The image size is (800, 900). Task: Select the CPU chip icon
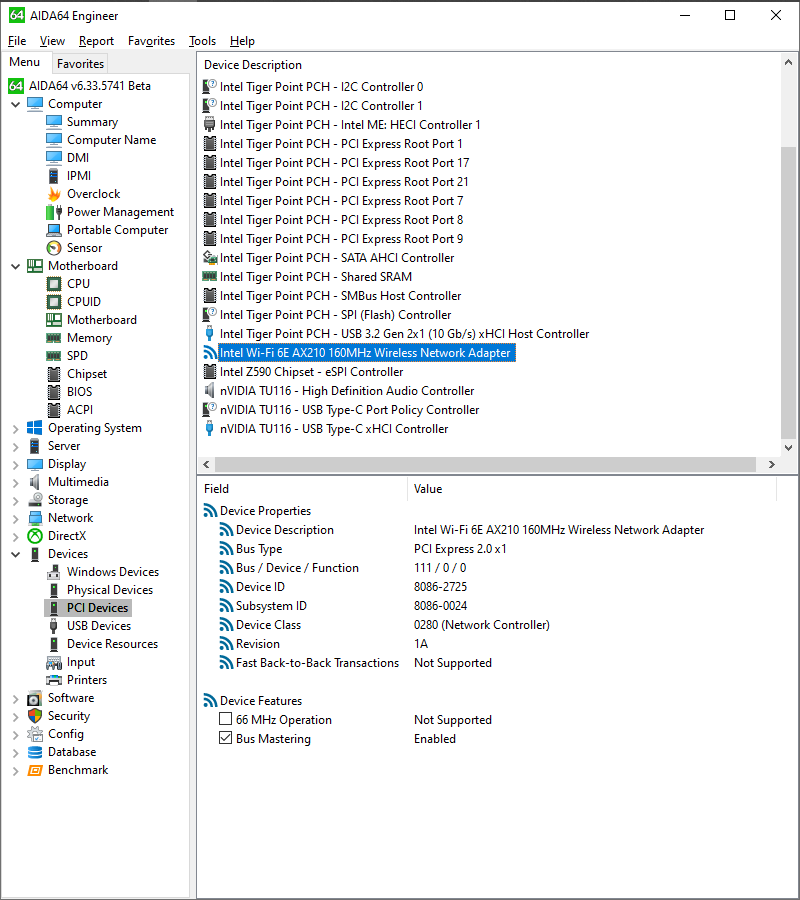54,284
